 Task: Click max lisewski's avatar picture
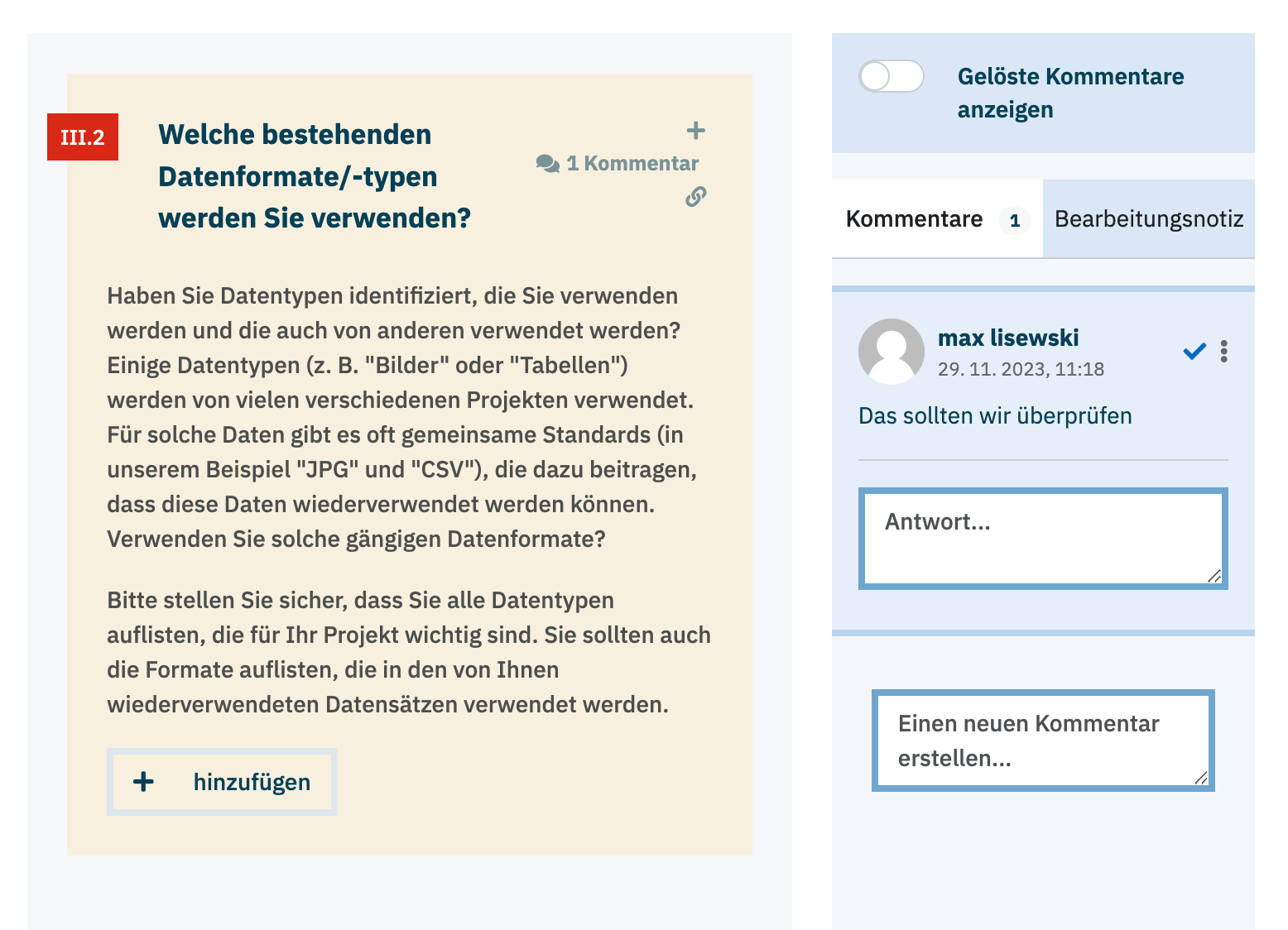pos(891,352)
